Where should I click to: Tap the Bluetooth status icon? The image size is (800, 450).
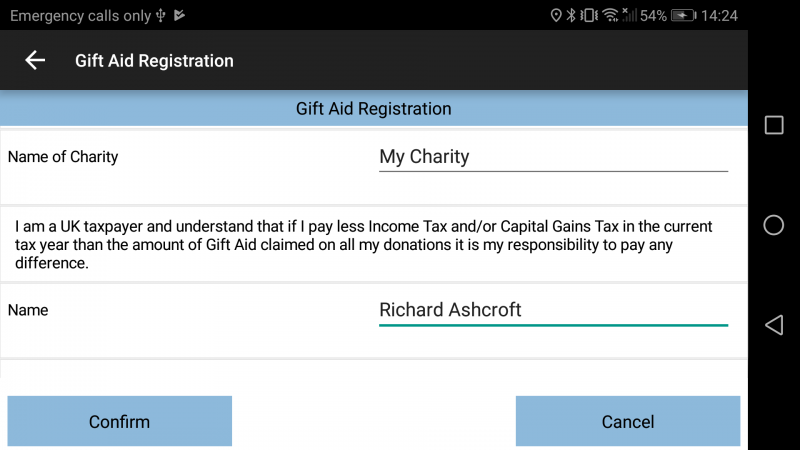tap(571, 15)
